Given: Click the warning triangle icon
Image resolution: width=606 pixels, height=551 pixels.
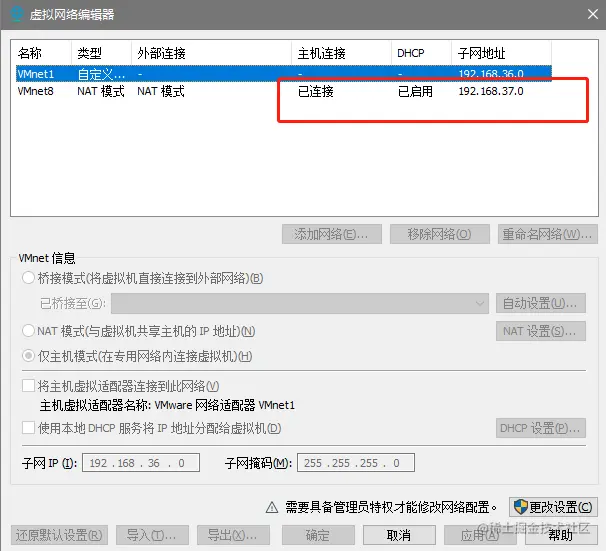Looking at the screenshot, I should tap(272, 507).
